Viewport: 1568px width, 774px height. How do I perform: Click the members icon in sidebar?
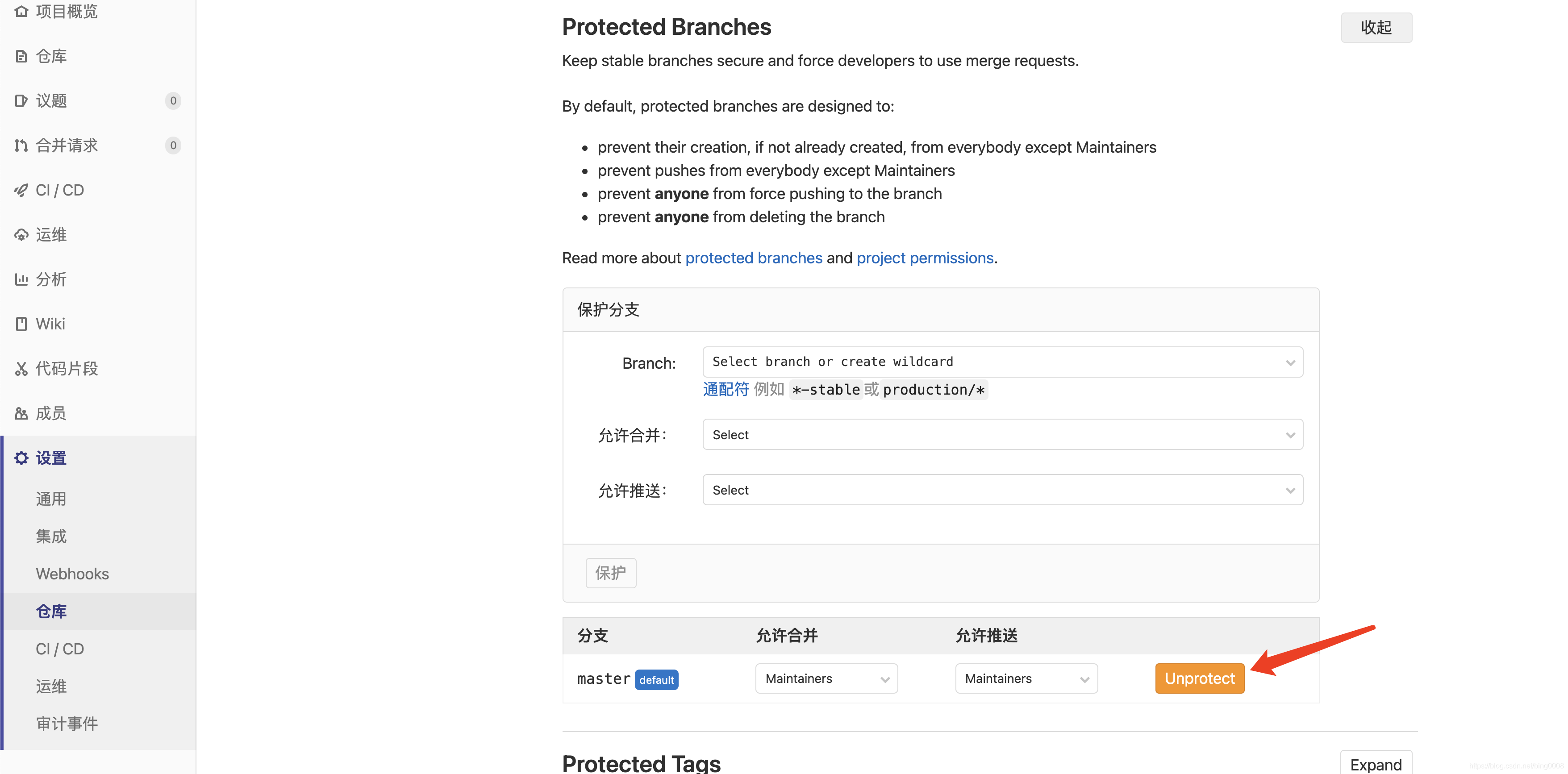click(21, 413)
